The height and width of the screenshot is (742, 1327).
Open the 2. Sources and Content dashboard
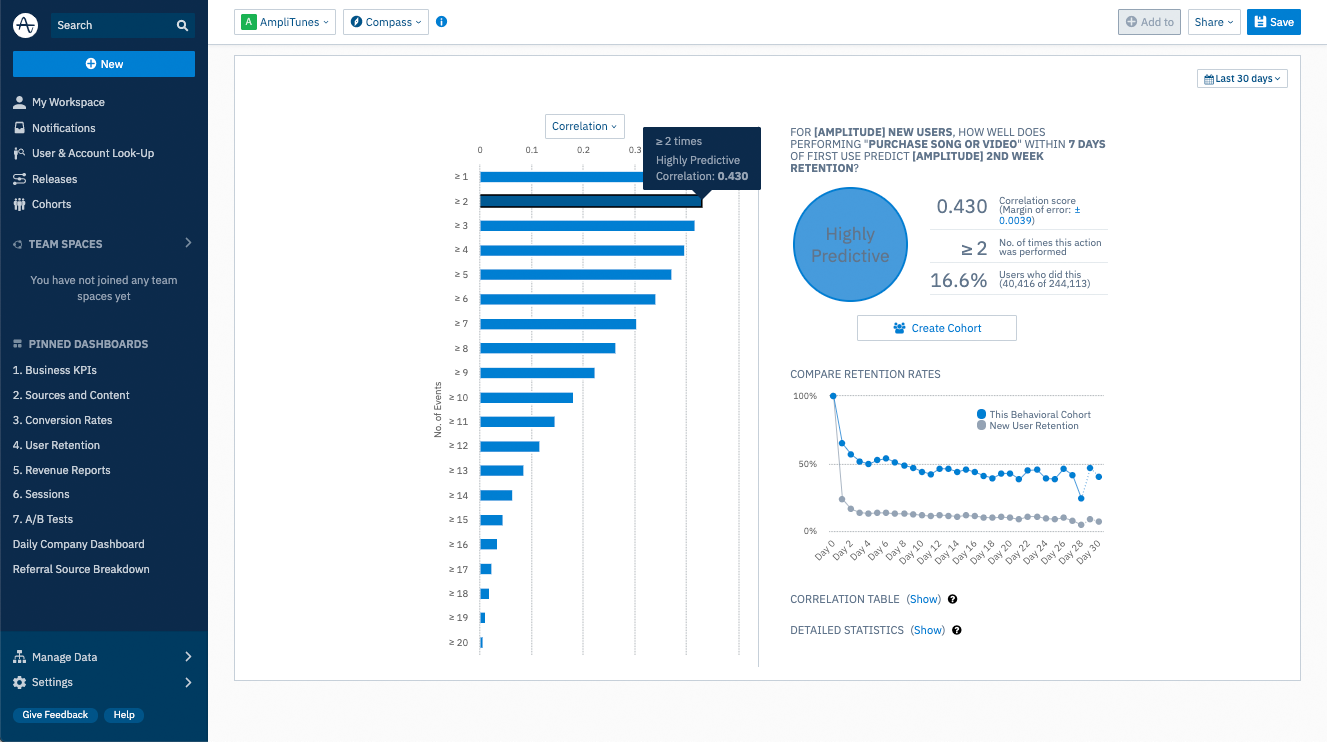(71, 395)
